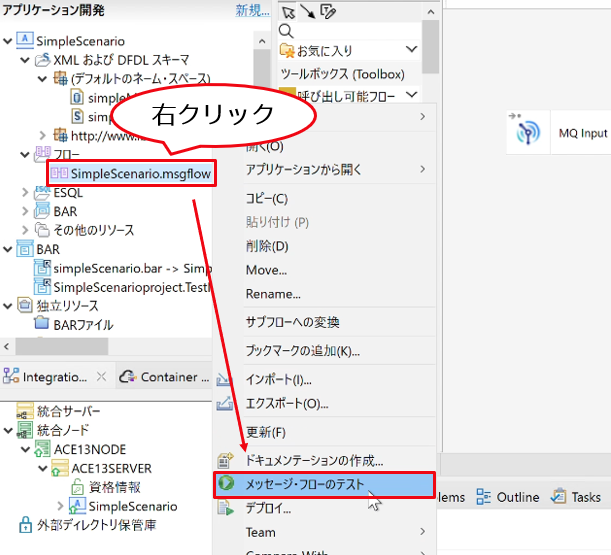Expand the お気に入り palette drawer
The height and width of the screenshot is (555, 611).
click(x=411, y=49)
